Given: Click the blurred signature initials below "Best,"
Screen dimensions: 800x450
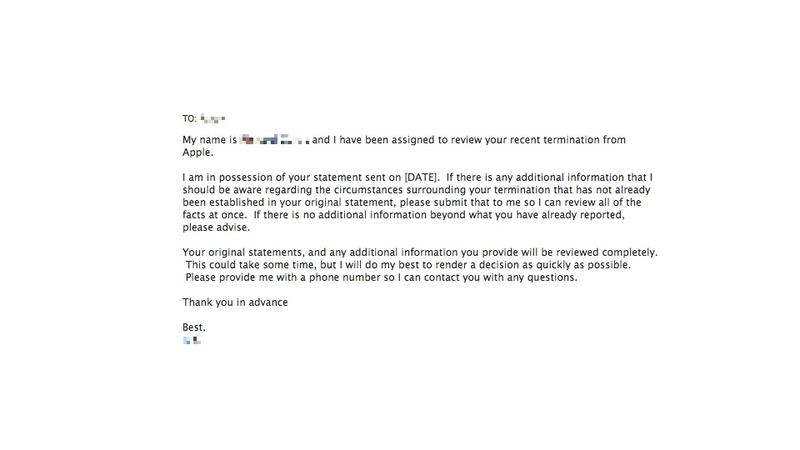Looking at the screenshot, I should (x=192, y=340).
